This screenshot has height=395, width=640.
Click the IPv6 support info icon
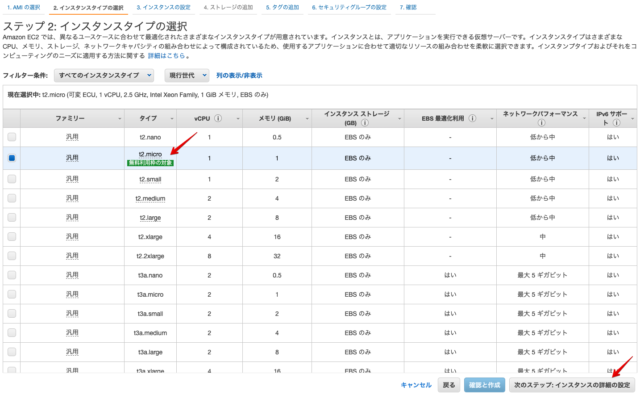[616, 123]
